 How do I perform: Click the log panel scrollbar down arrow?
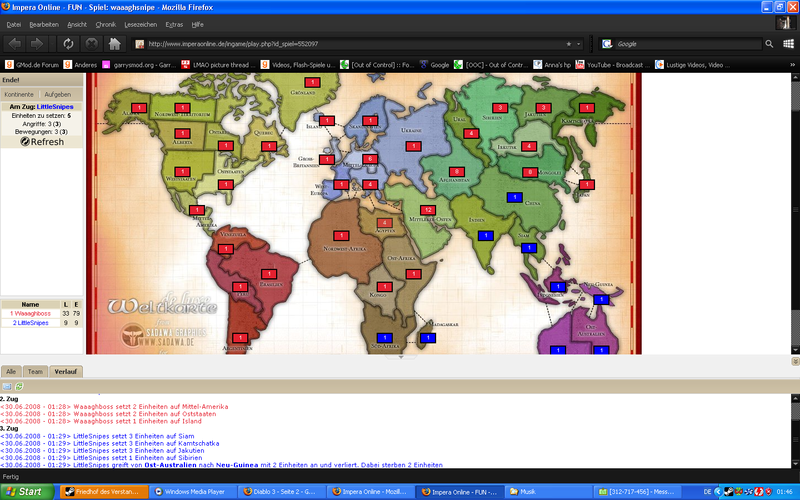point(795,464)
